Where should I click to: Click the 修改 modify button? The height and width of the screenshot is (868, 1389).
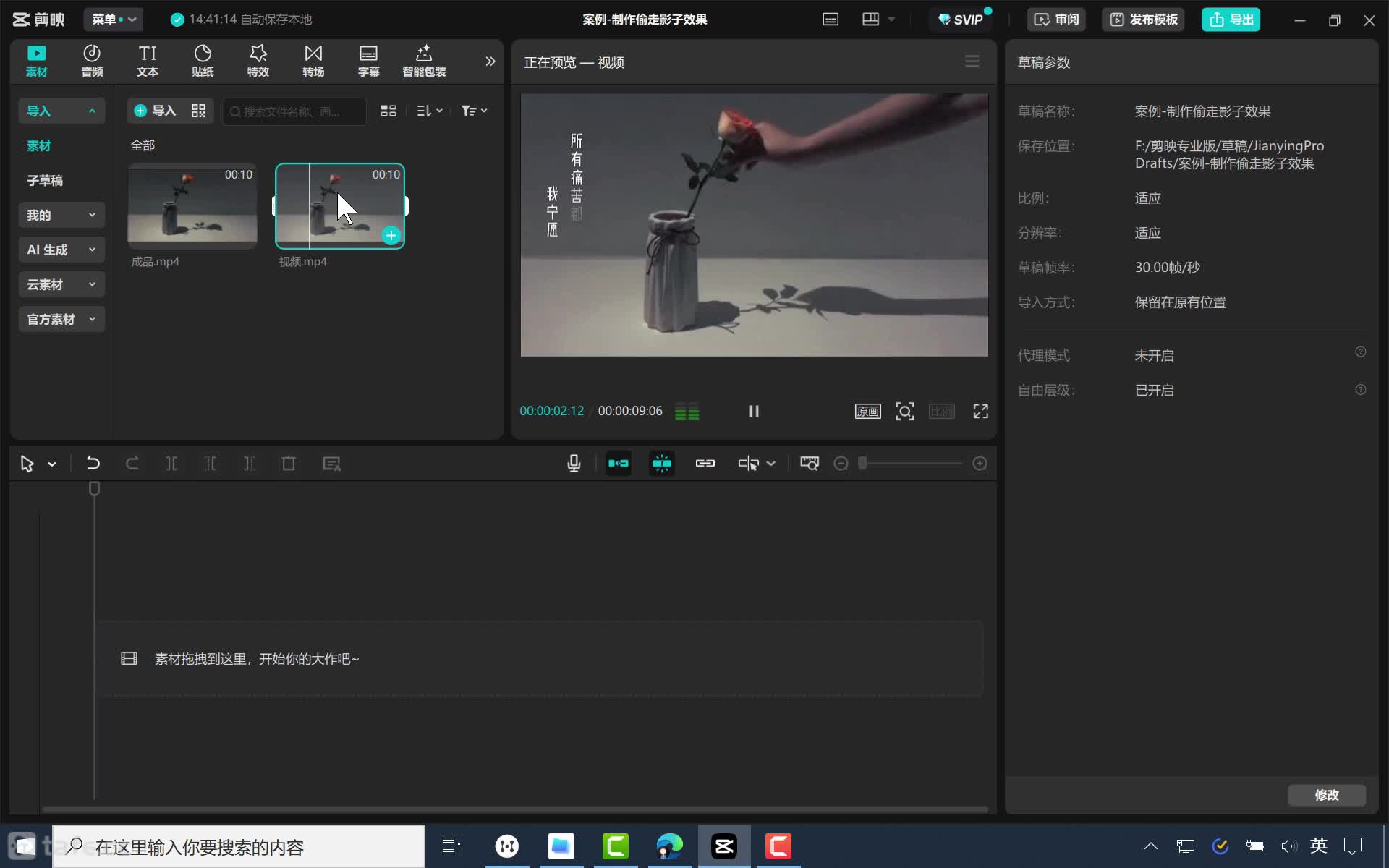pyautogui.click(x=1326, y=795)
